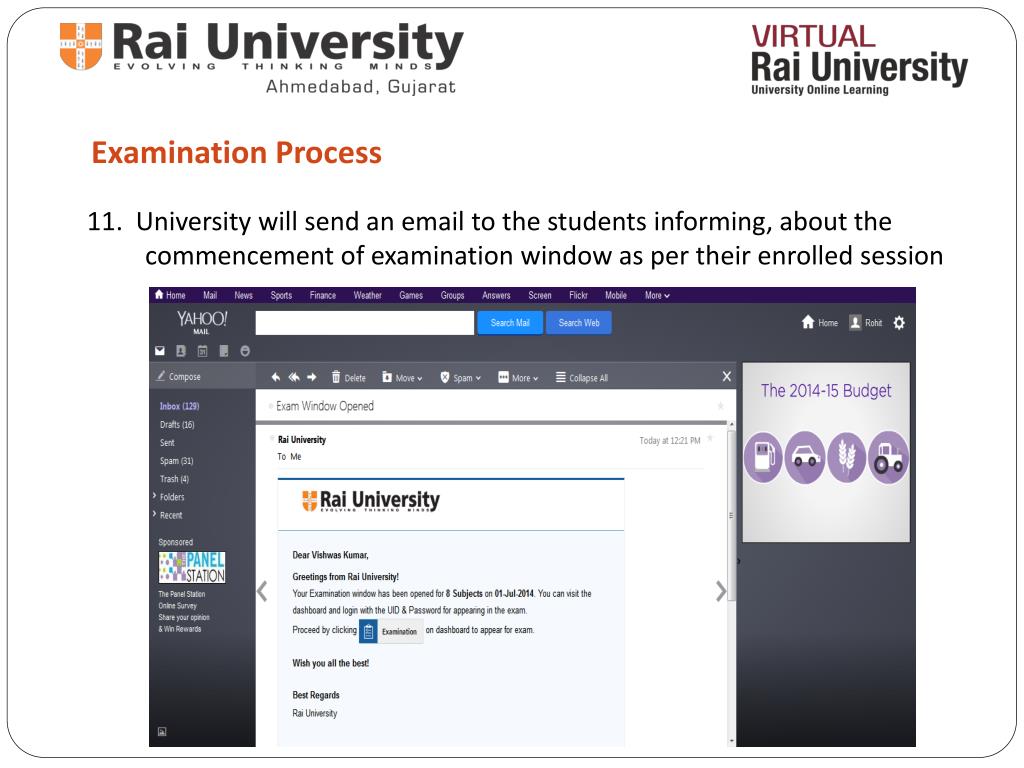This screenshot has width=1024, height=768.
Task: Go to previous email with left chevron
Action: pyautogui.click(x=263, y=591)
